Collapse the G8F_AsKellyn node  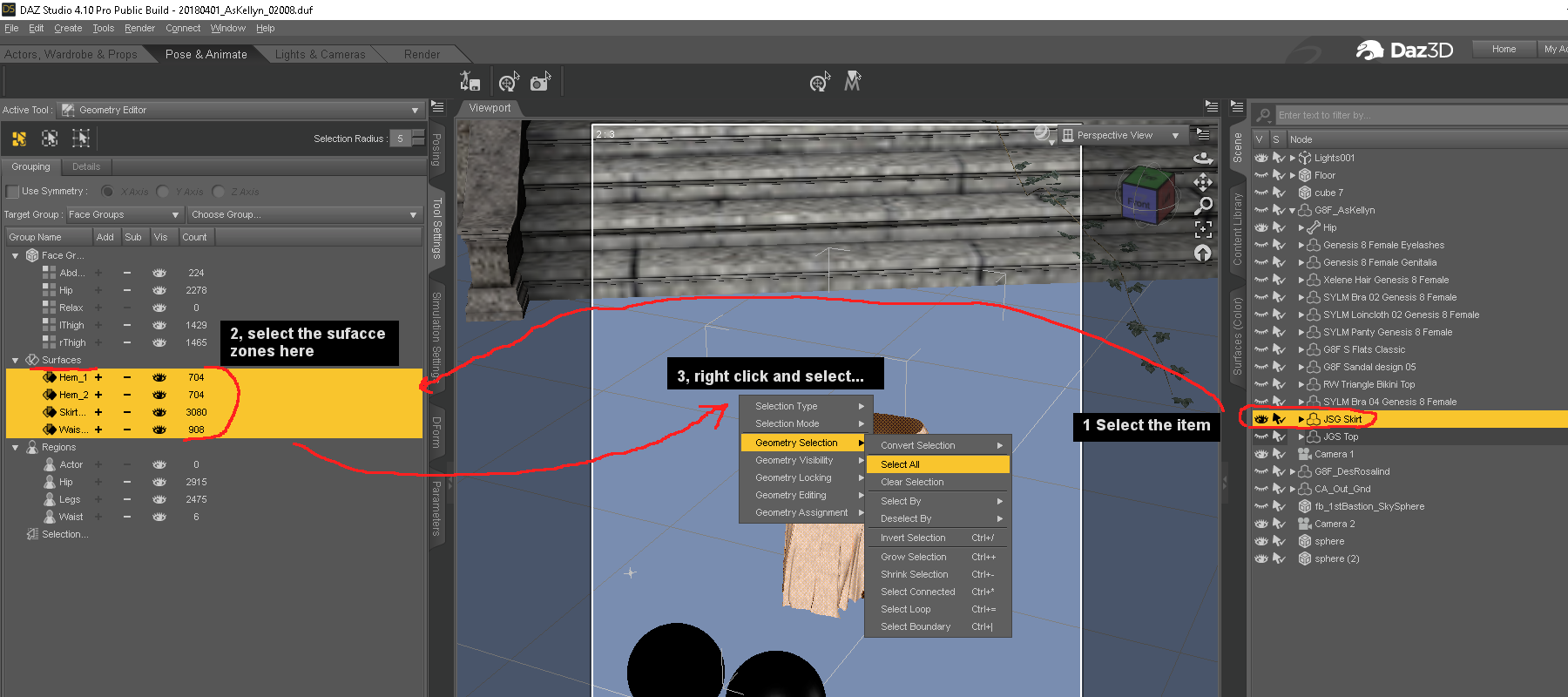click(x=1293, y=210)
